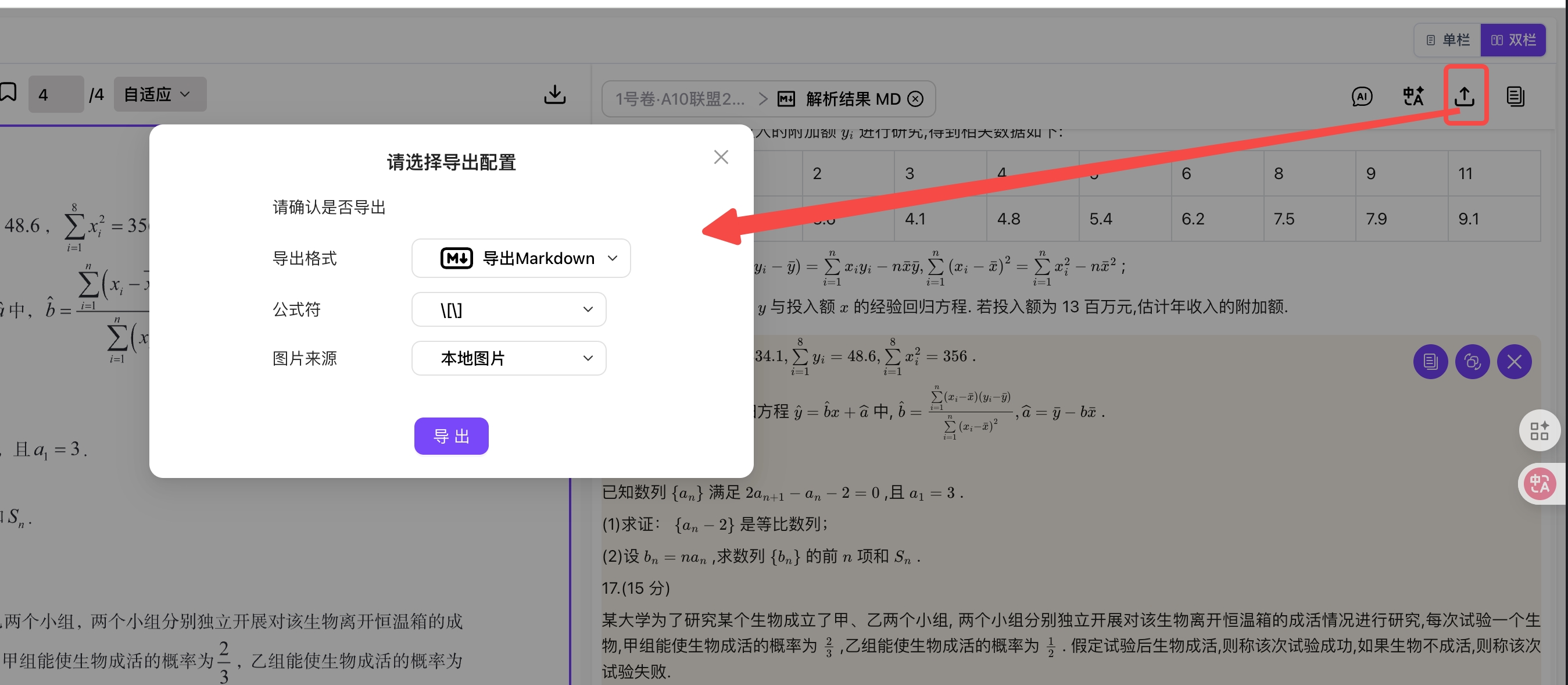Click the breadcrumb chevron arrow separator
The width and height of the screenshot is (1568, 685).
(762, 99)
